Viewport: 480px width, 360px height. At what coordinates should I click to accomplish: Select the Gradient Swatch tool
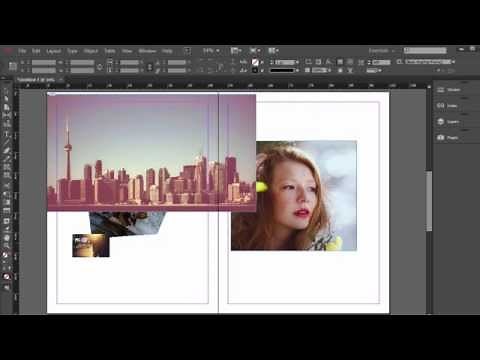pyautogui.click(x=6, y=202)
